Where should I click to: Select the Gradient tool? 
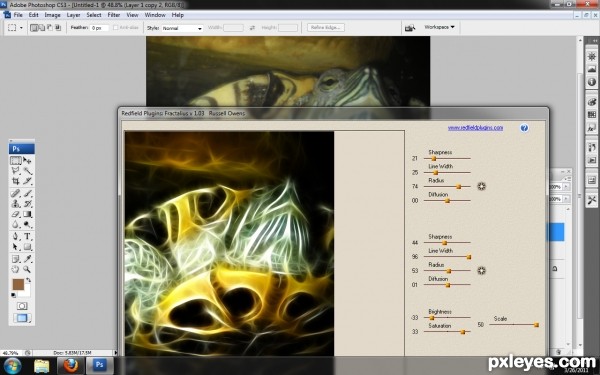[27, 214]
